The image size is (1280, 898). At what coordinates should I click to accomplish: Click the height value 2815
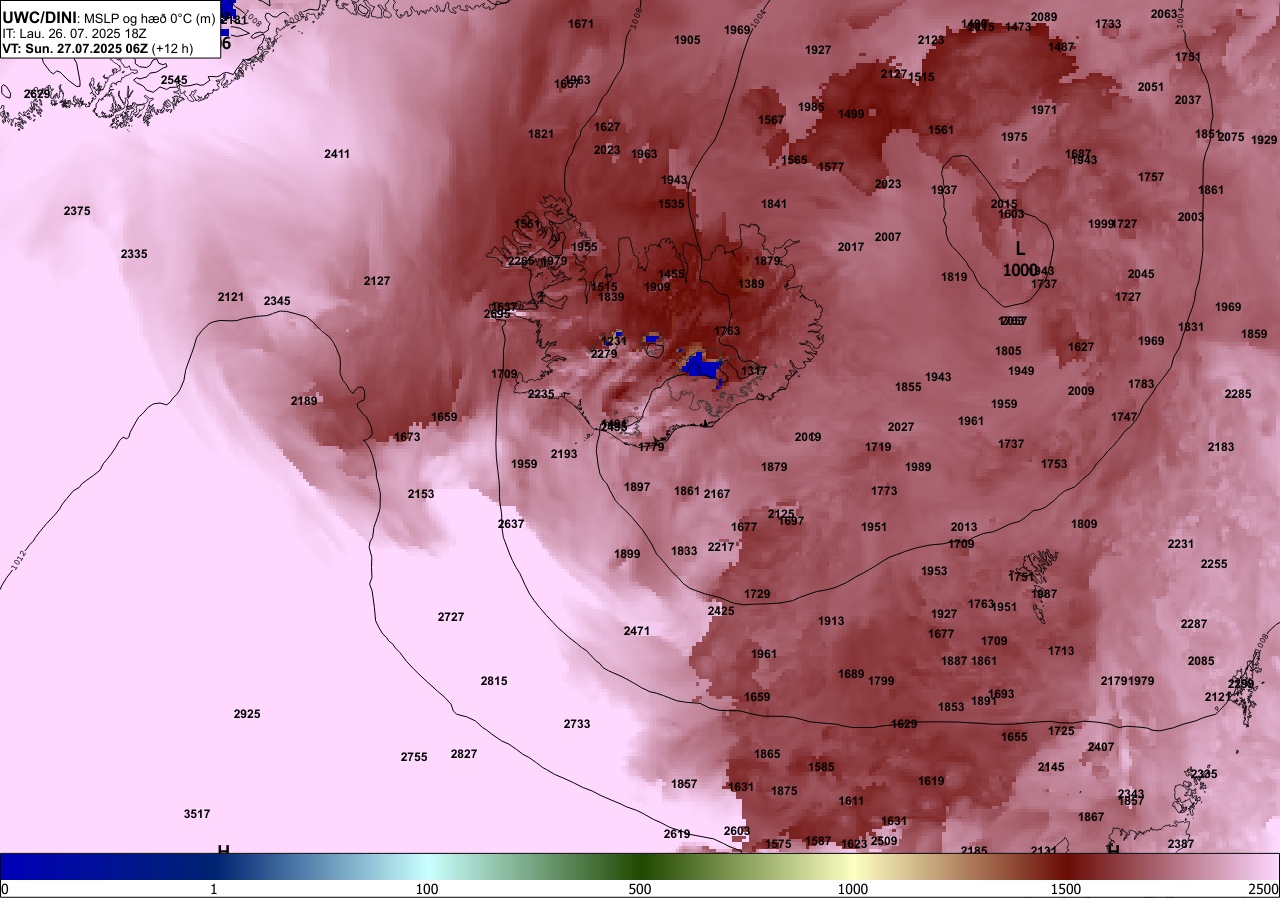click(494, 681)
